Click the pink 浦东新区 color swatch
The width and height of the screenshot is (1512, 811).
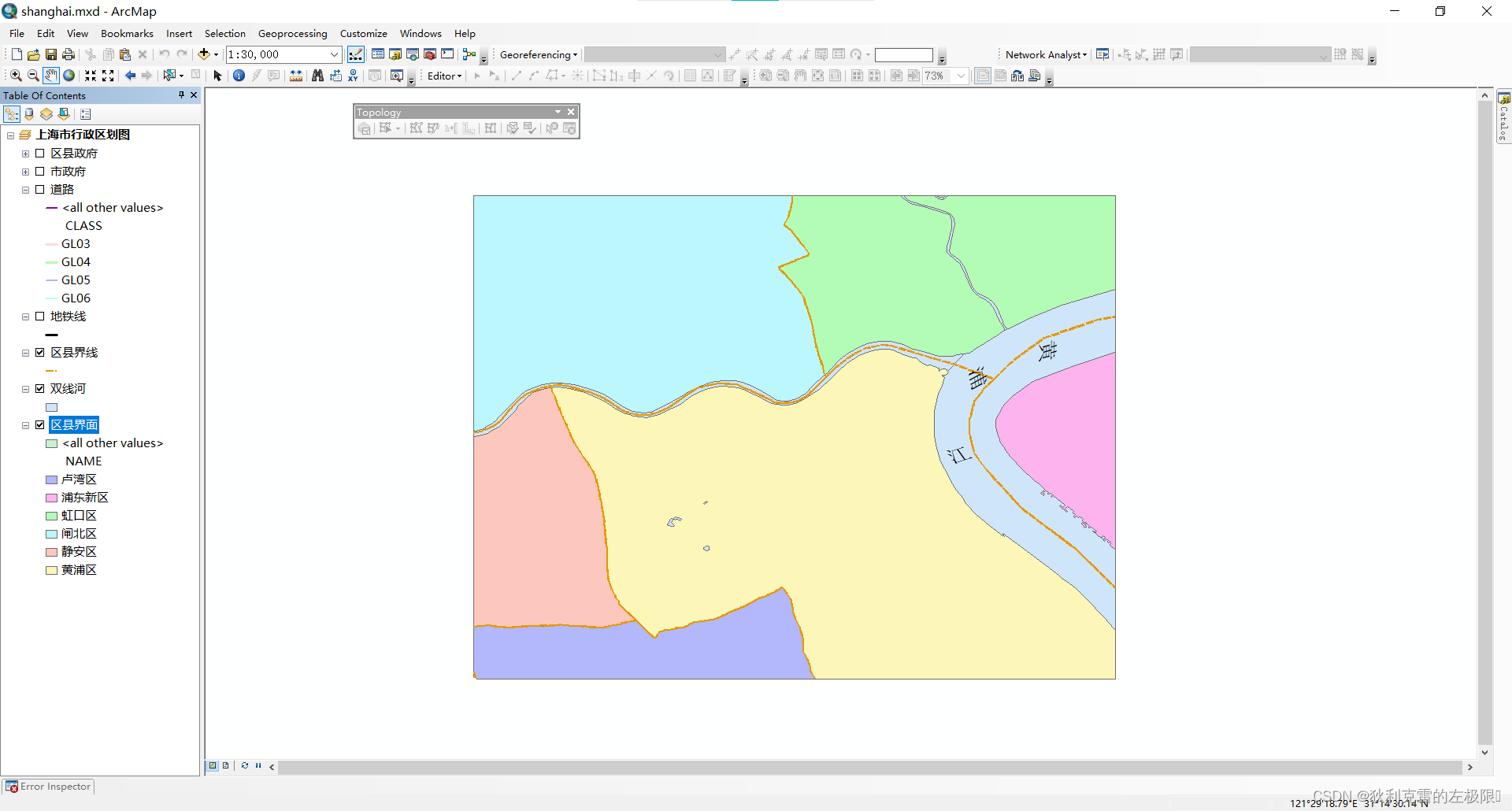tap(50, 497)
